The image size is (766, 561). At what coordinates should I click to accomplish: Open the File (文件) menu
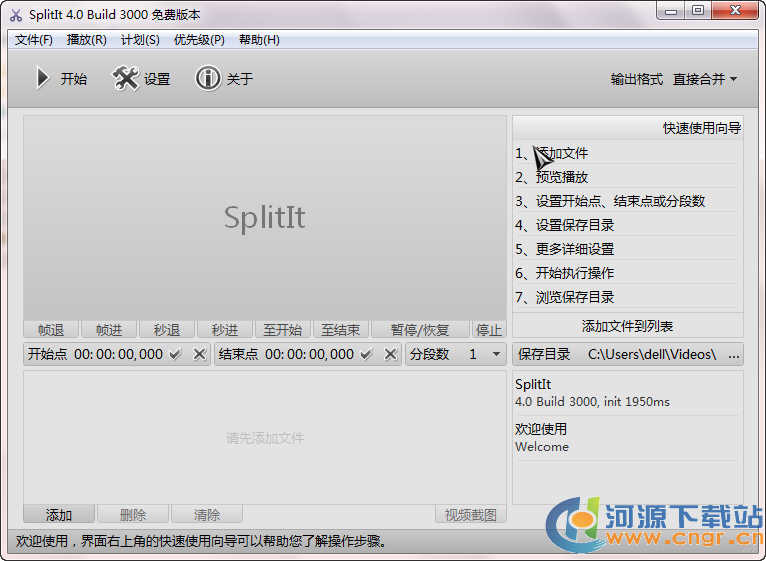click(34, 40)
